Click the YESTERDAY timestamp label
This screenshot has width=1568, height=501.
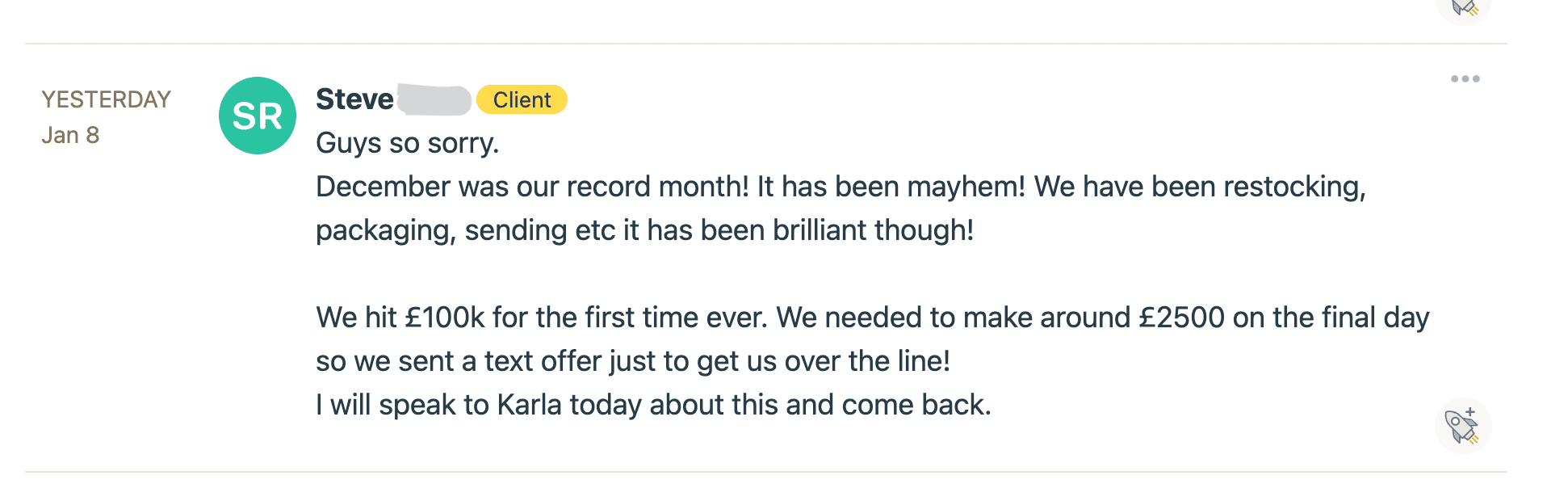tap(106, 99)
